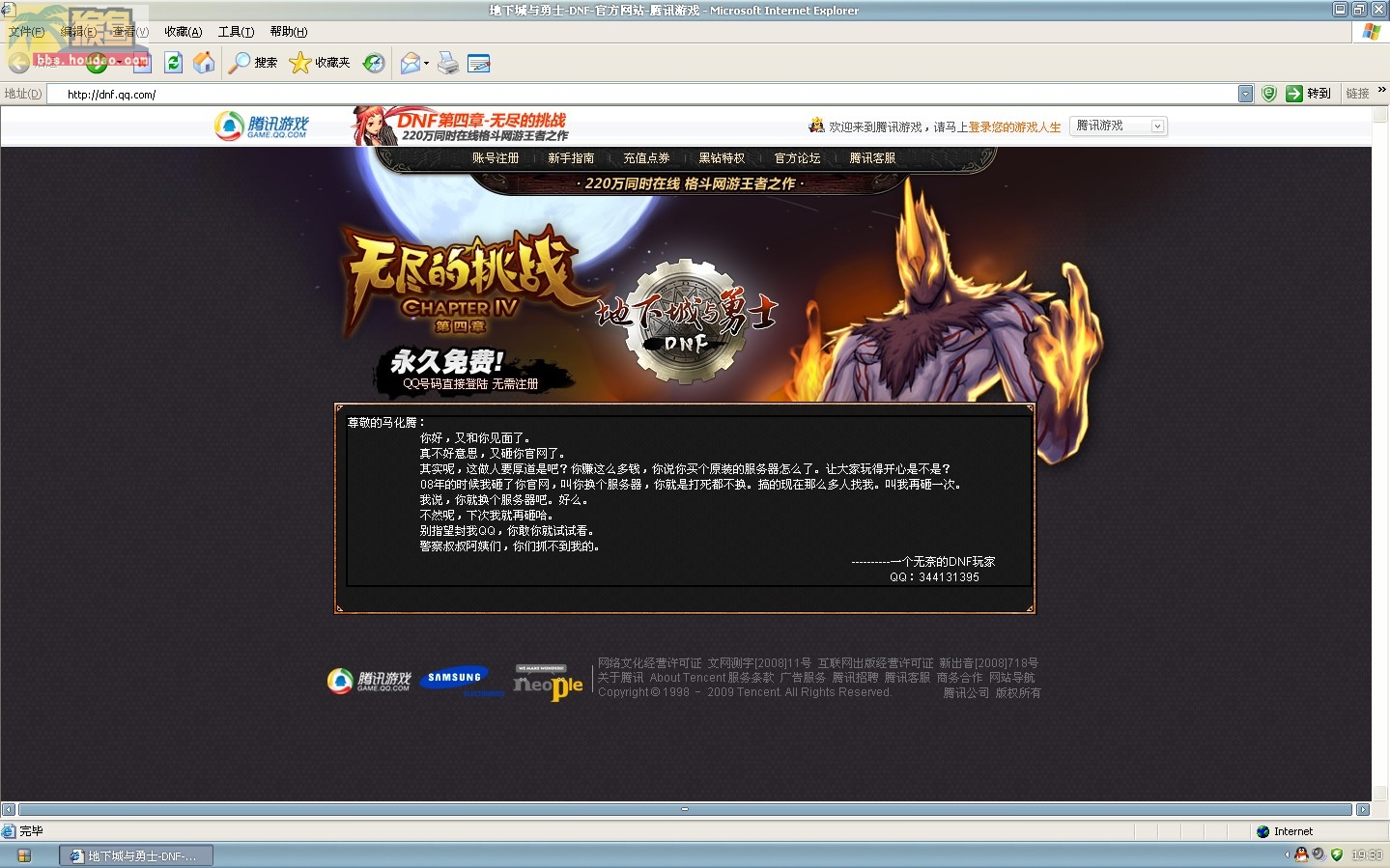Click the horizontal scrollbar thumb
The height and width of the screenshot is (868, 1390).
click(x=685, y=810)
